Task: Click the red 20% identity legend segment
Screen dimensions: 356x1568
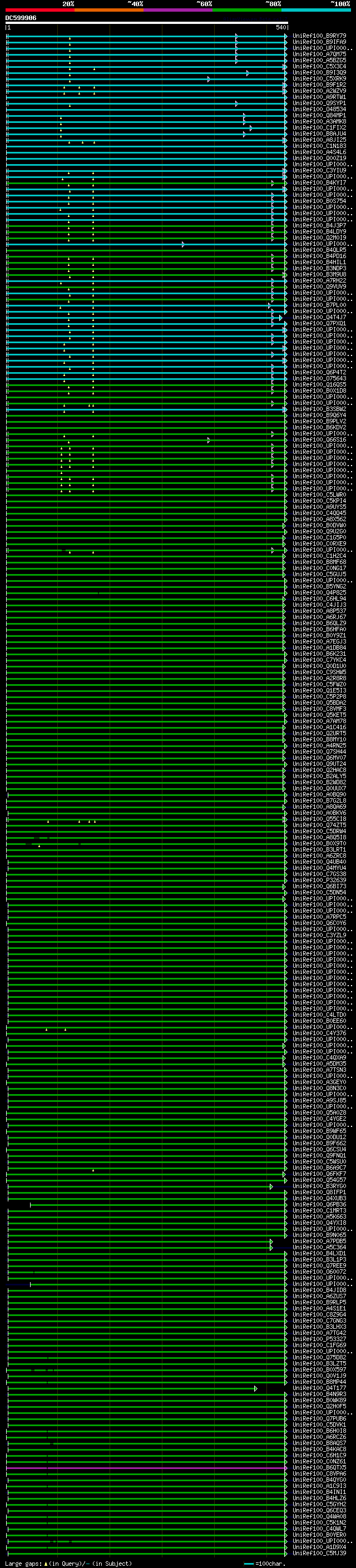Action: pyautogui.click(x=40, y=11)
